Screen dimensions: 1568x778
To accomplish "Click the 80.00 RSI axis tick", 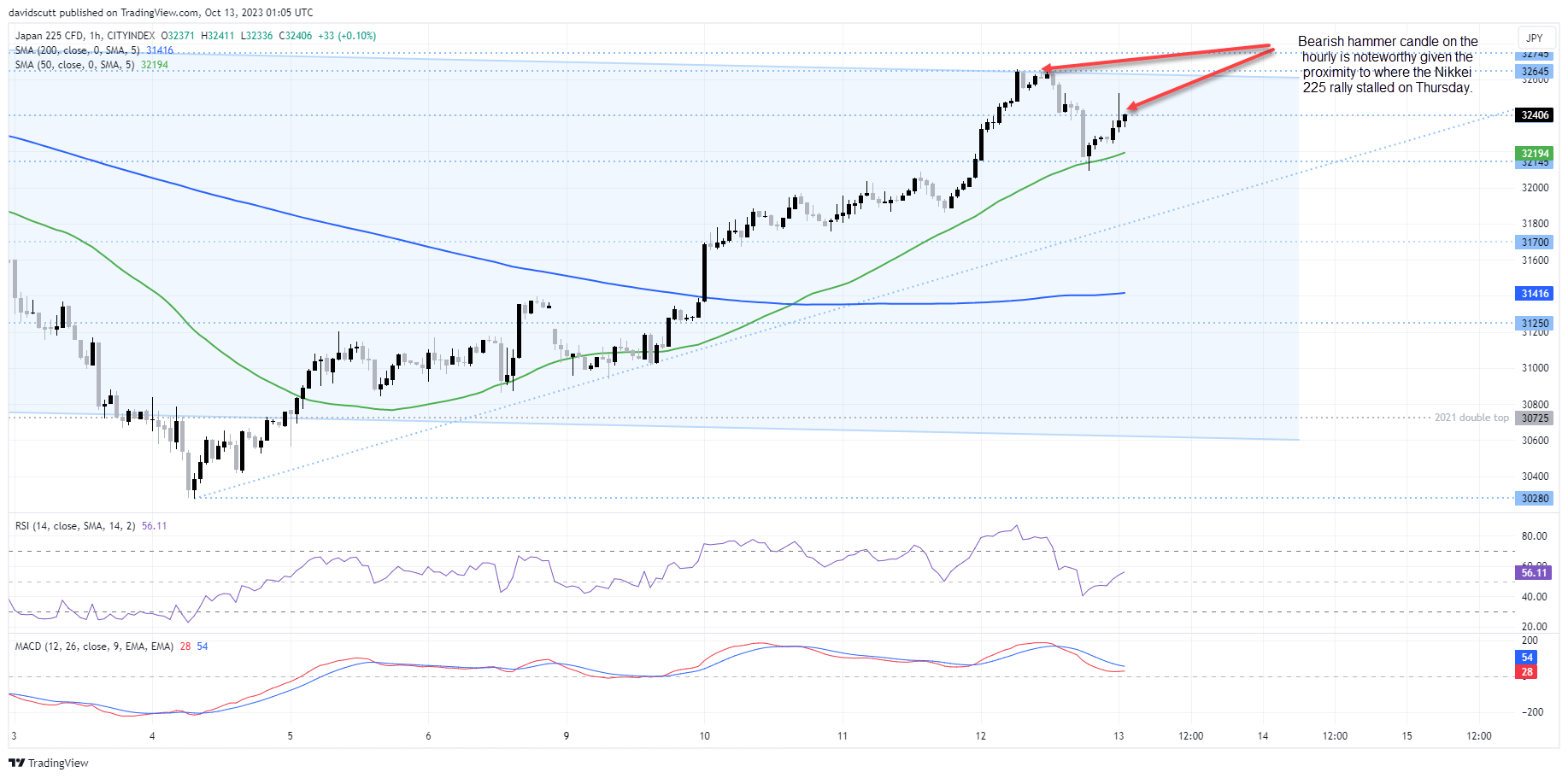I will coord(1535,536).
